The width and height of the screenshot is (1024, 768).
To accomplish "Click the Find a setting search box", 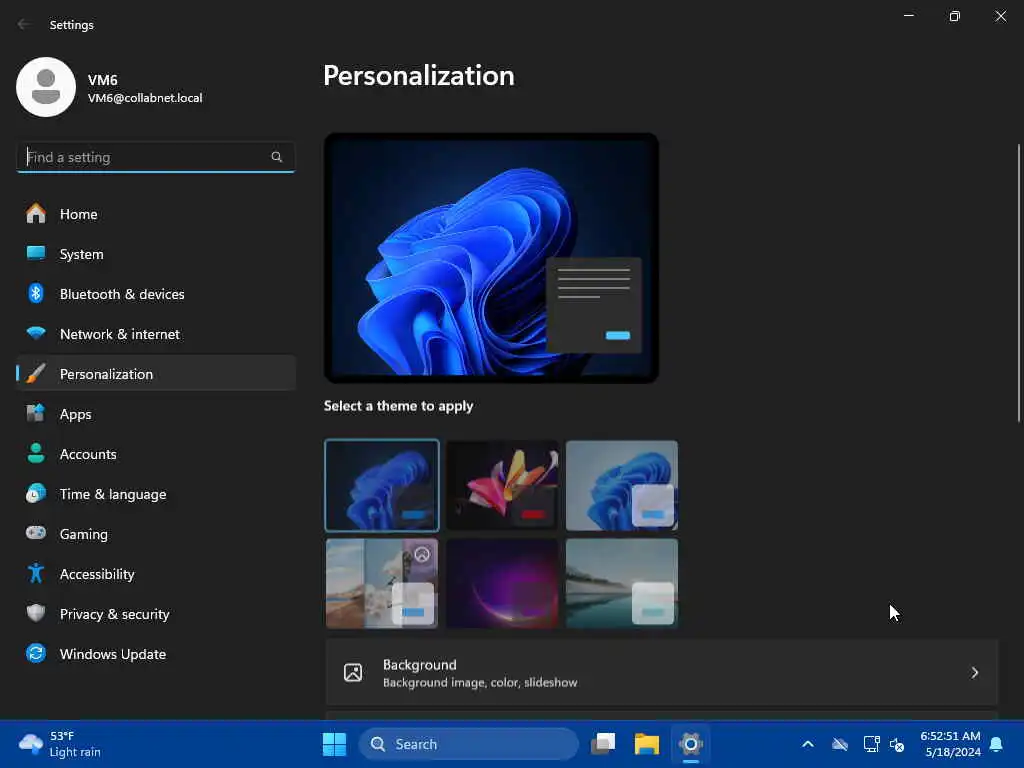I will 155,157.
